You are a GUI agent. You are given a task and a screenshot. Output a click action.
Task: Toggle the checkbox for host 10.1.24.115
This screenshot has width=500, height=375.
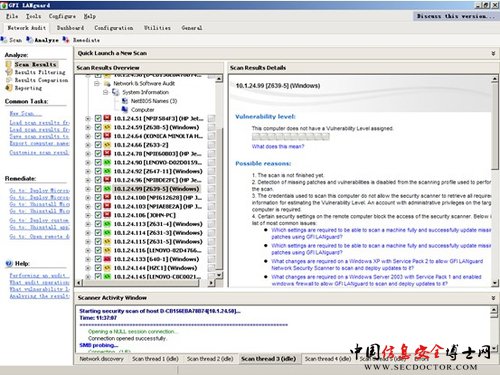point(98,242)
